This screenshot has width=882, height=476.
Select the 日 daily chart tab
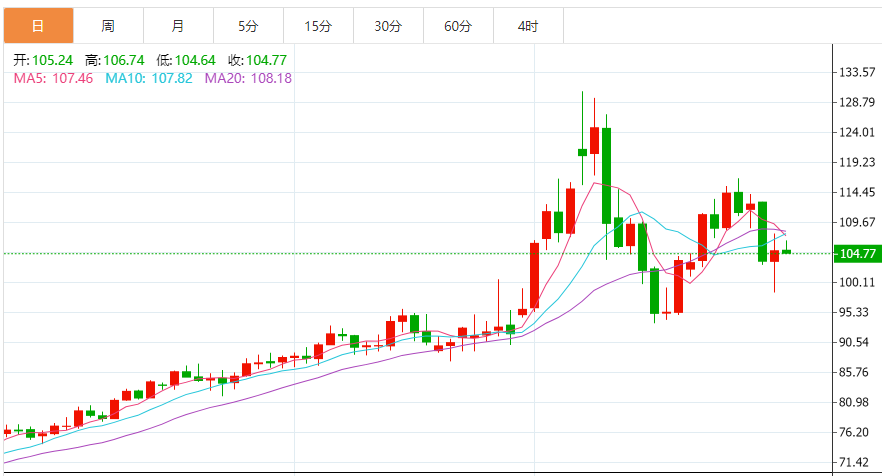coord(38,26)
